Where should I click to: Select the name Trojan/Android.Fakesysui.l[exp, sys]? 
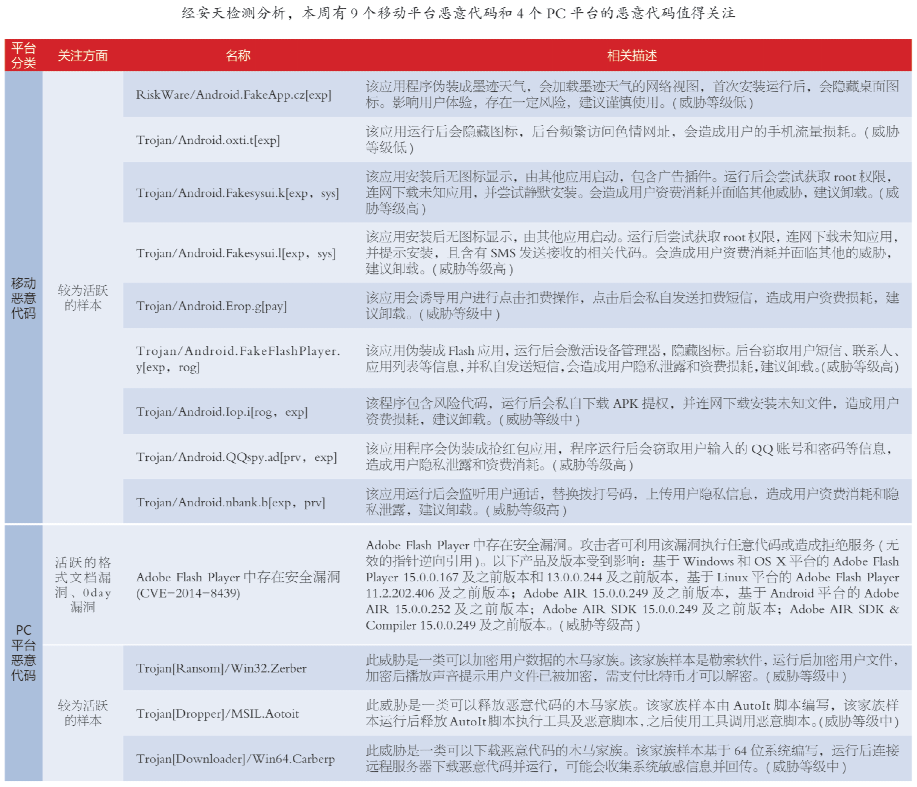pos(236,253)
